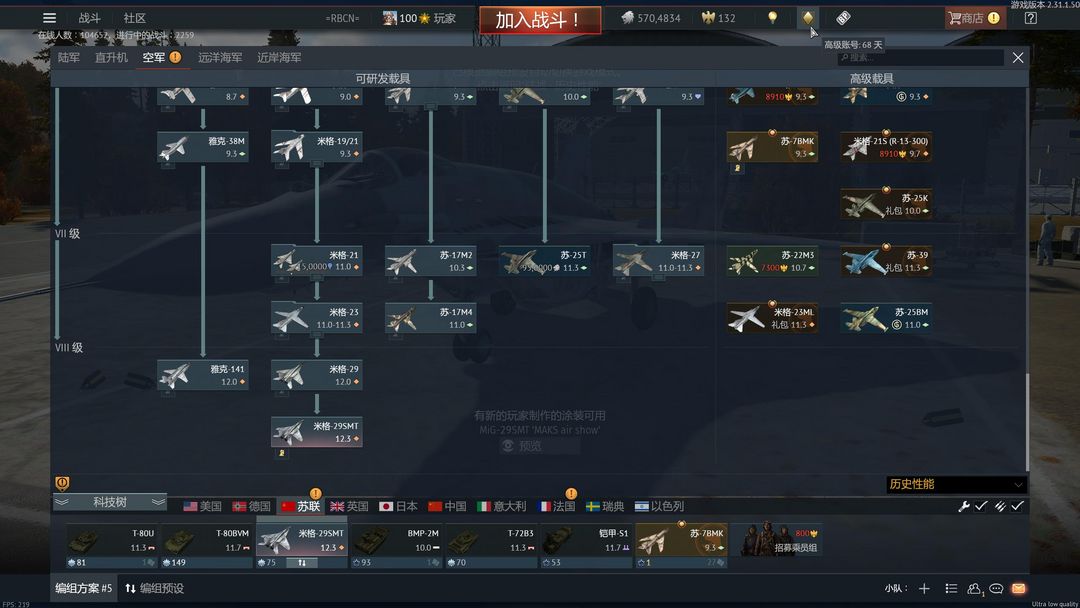Collapse the 科技树 tech tree panel
1080x608 pixels.
click(110, 502)
